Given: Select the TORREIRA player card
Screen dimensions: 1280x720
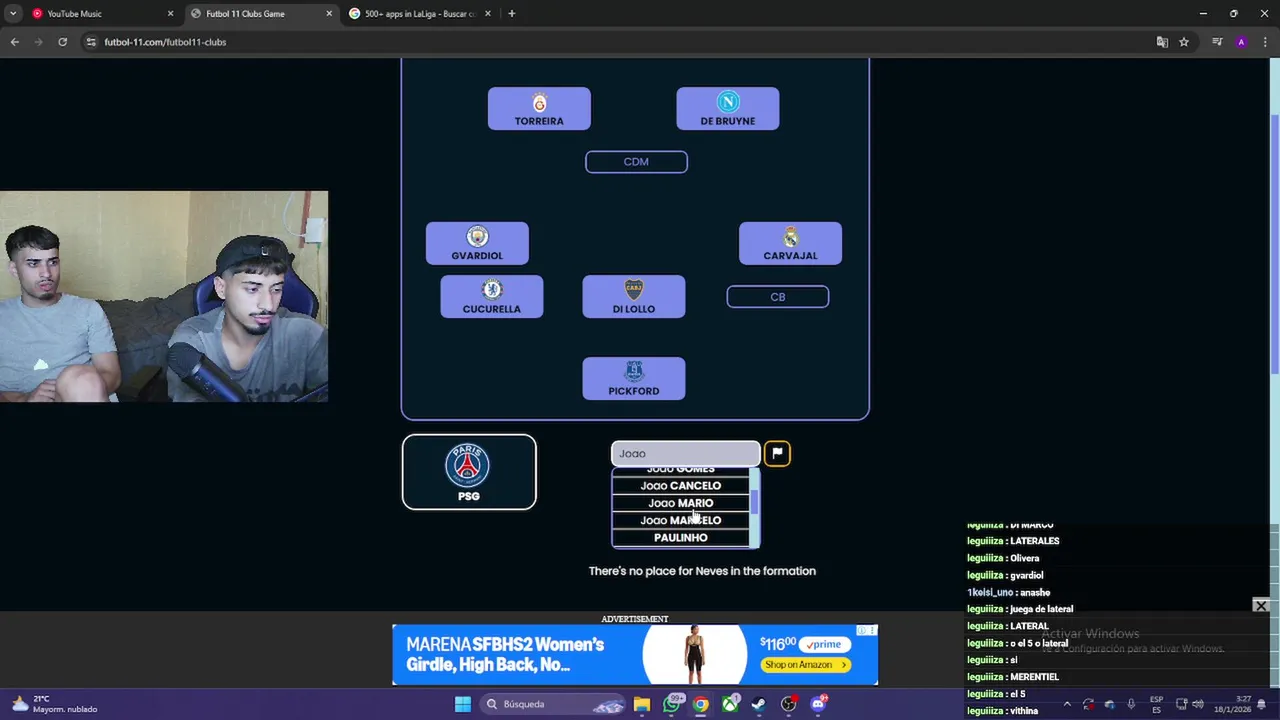Looking at the screenshot, I should (x=539, y=108).
